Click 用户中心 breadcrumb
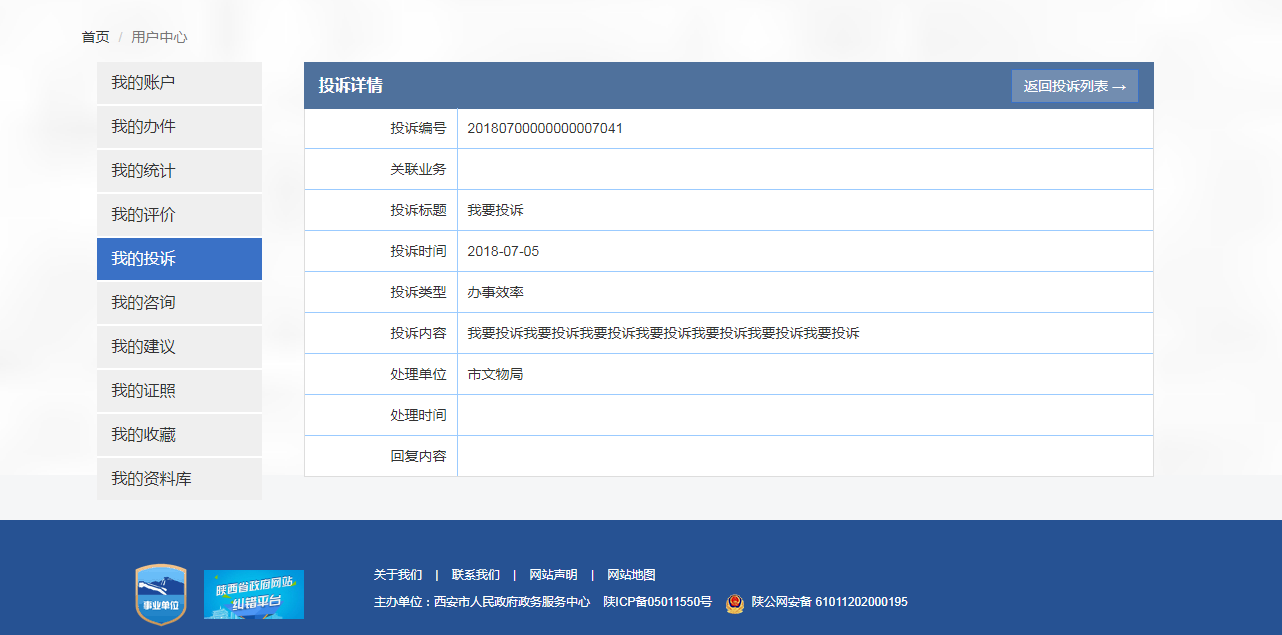Screen dimensions: 1282x635 159,37
